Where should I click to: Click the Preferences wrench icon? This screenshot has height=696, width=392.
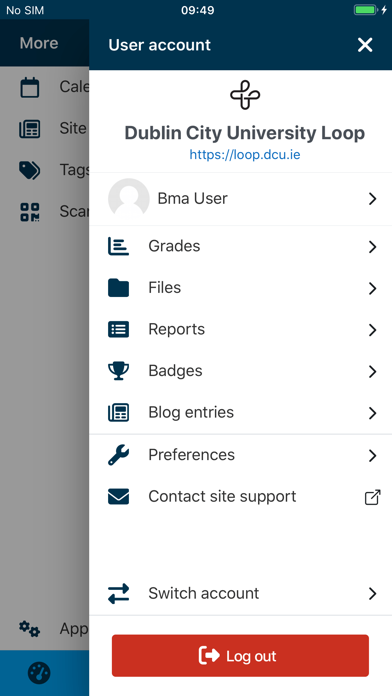119,455
